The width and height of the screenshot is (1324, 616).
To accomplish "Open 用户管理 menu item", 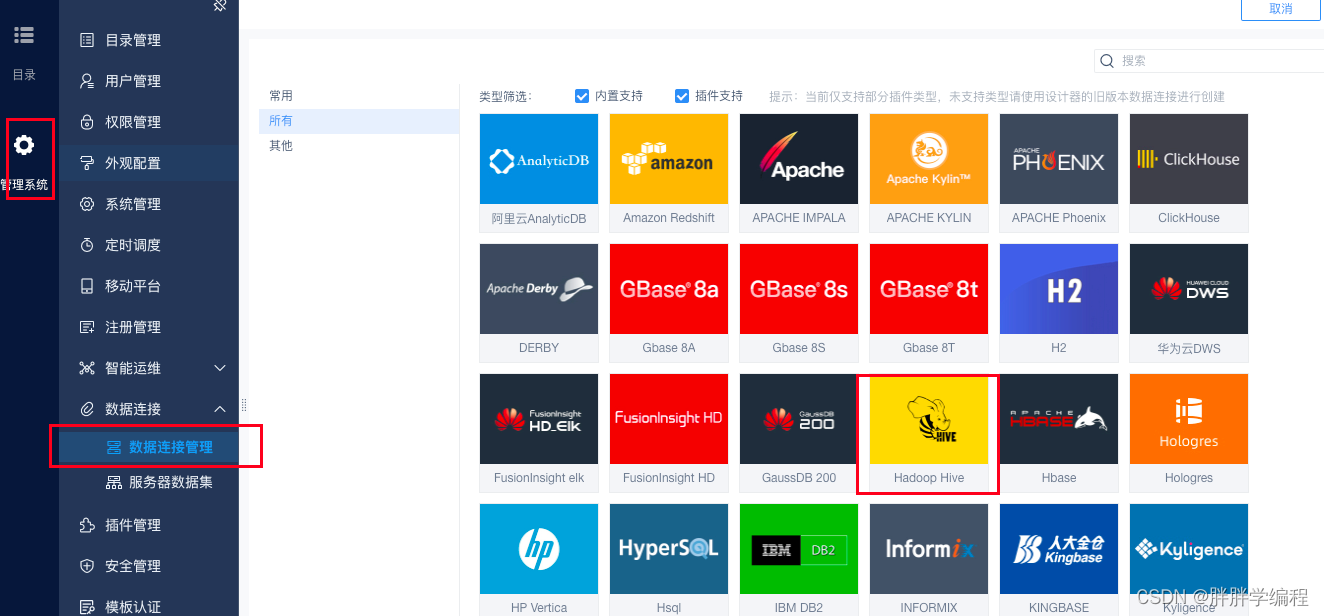I will (149, 81).
